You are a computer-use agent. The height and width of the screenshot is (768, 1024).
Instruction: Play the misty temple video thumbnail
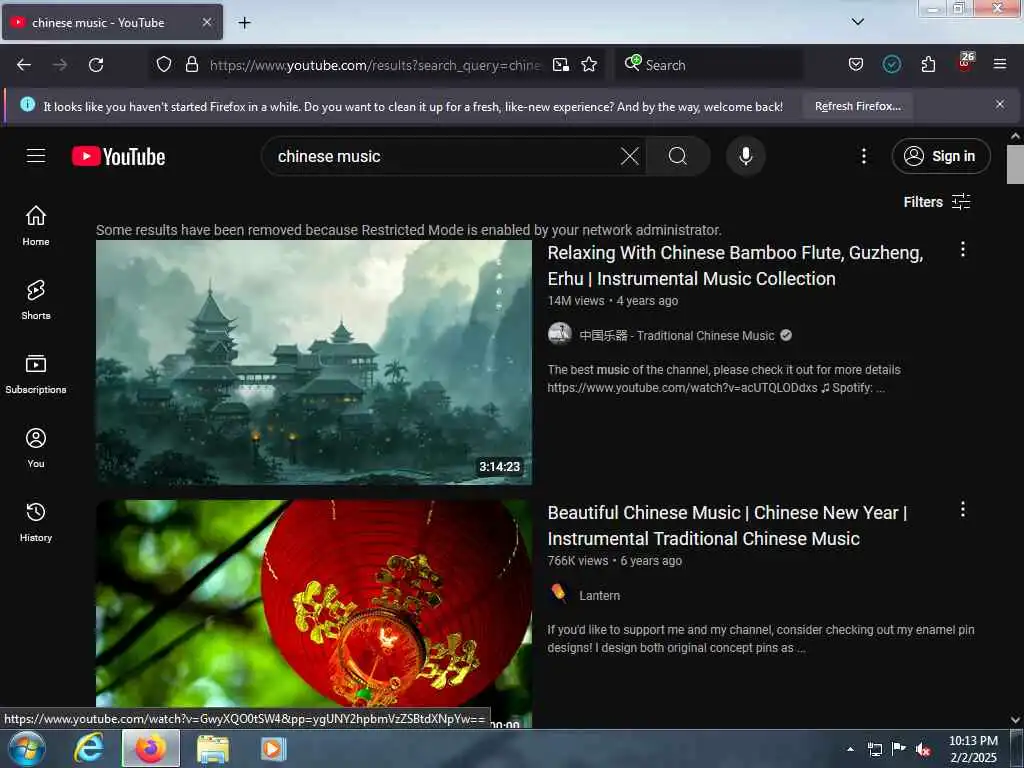pyautogui.click(x=314, y=362)
